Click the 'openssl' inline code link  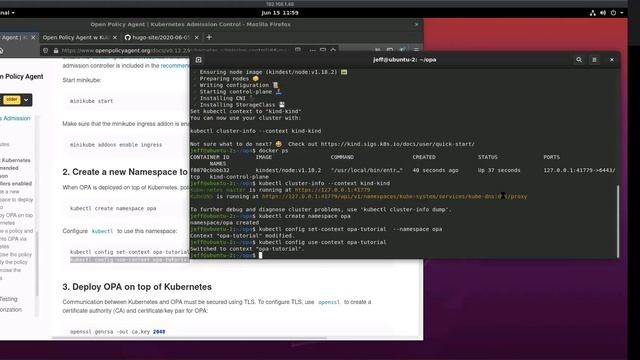pyautogui.click(x=329, y=302)
